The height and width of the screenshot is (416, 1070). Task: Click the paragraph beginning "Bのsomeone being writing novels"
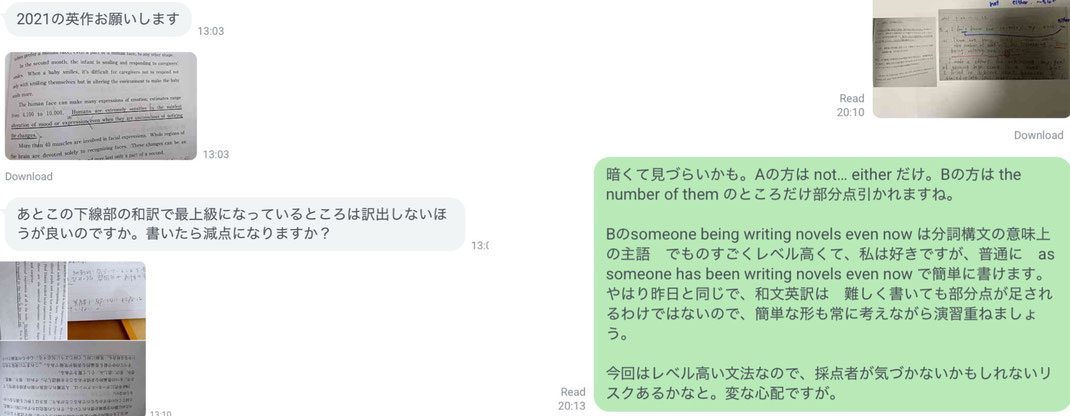(x=829, y=284)
